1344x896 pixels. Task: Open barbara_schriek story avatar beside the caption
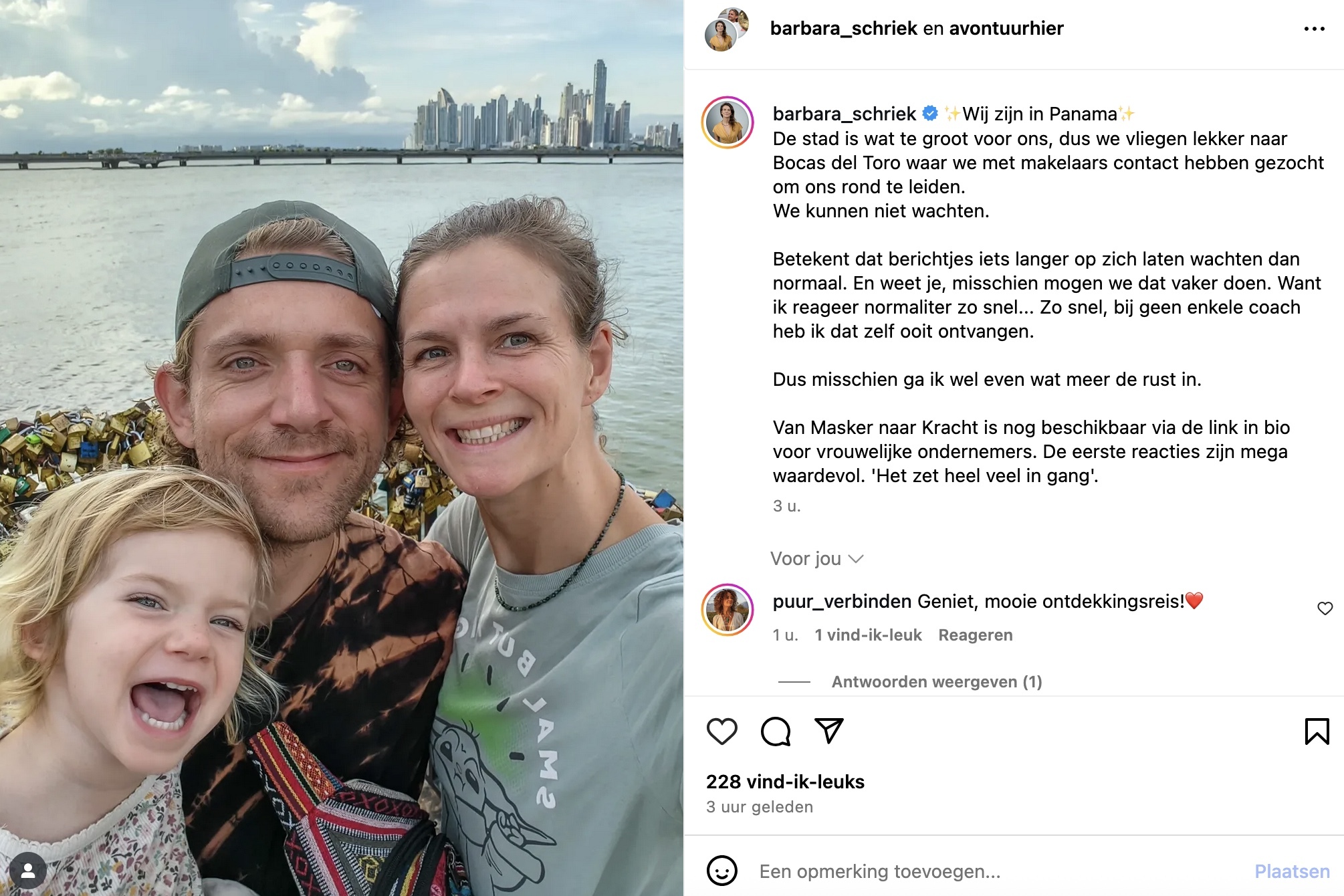pyautogui.click(x=727, y=122)
